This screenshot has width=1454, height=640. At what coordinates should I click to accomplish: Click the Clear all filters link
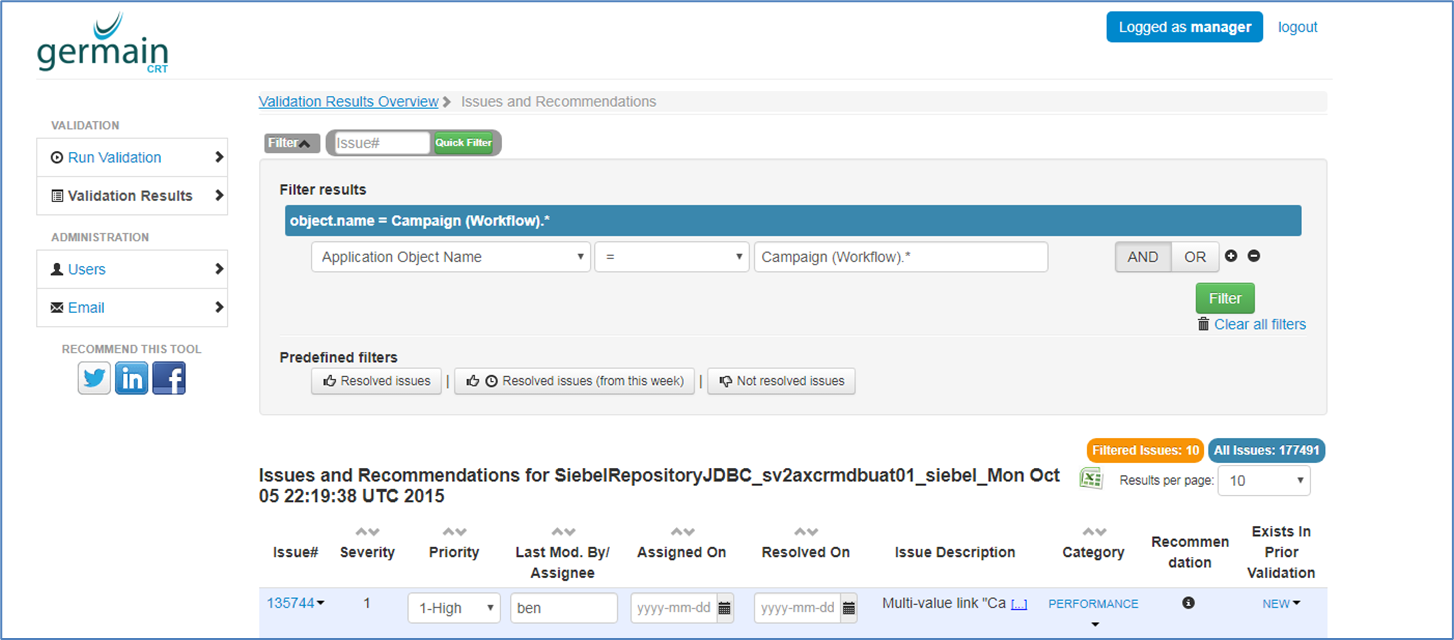1259,324
